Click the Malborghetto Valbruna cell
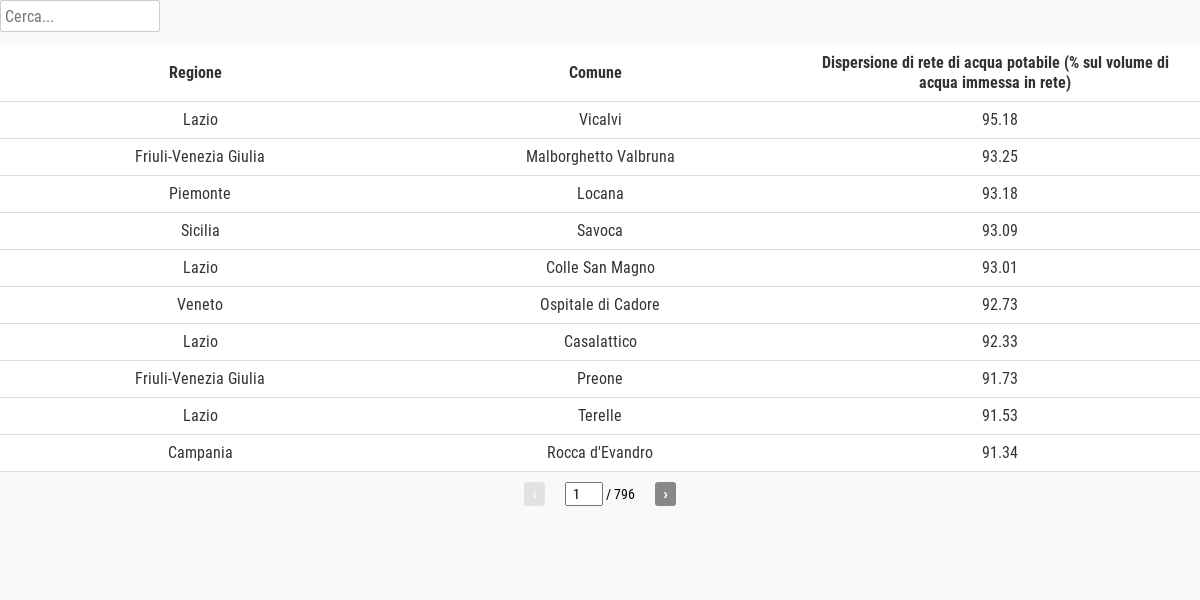This screenshot has height=600, width=1200. 600,157
